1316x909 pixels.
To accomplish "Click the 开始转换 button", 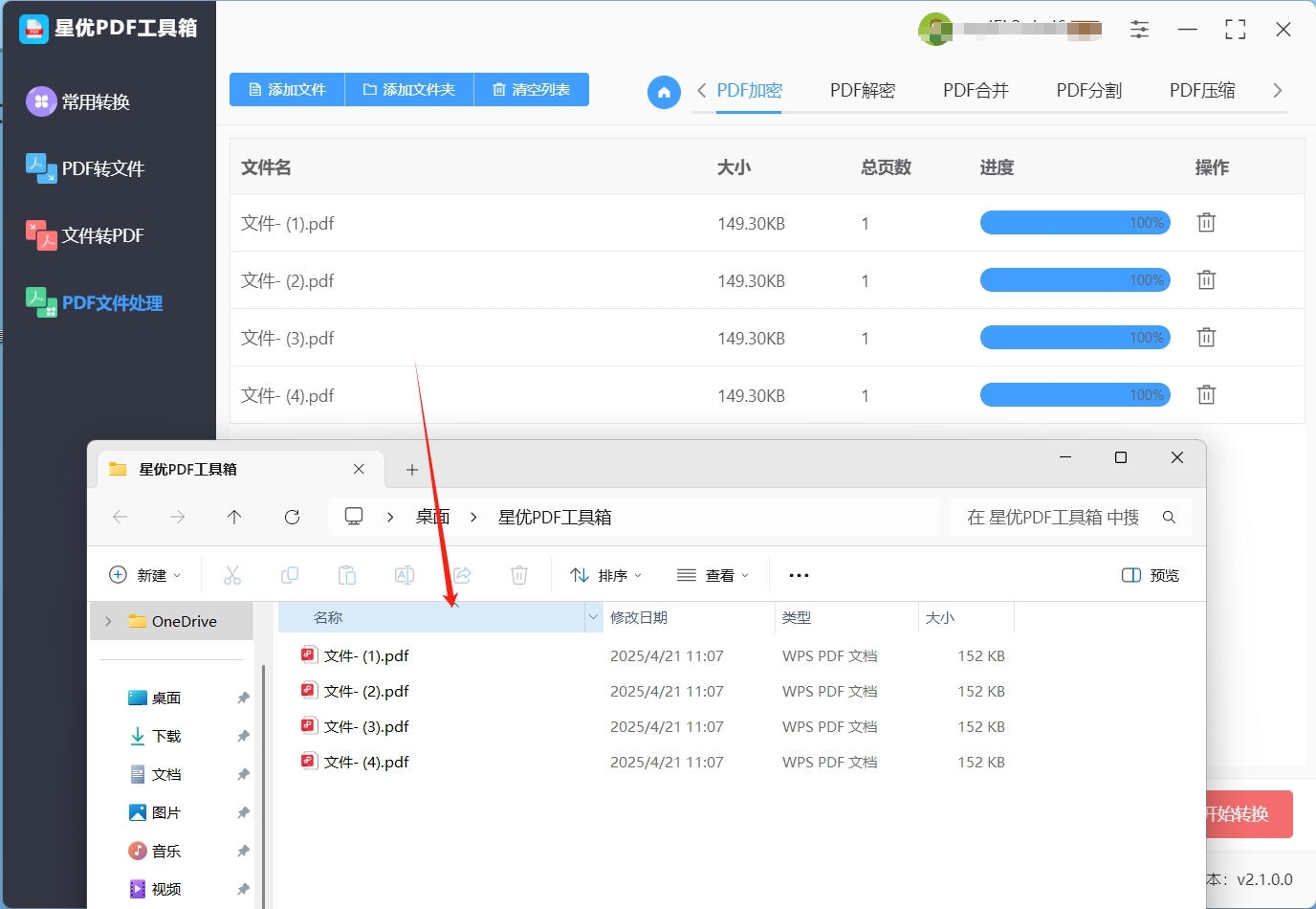I will pos(1249,814).
